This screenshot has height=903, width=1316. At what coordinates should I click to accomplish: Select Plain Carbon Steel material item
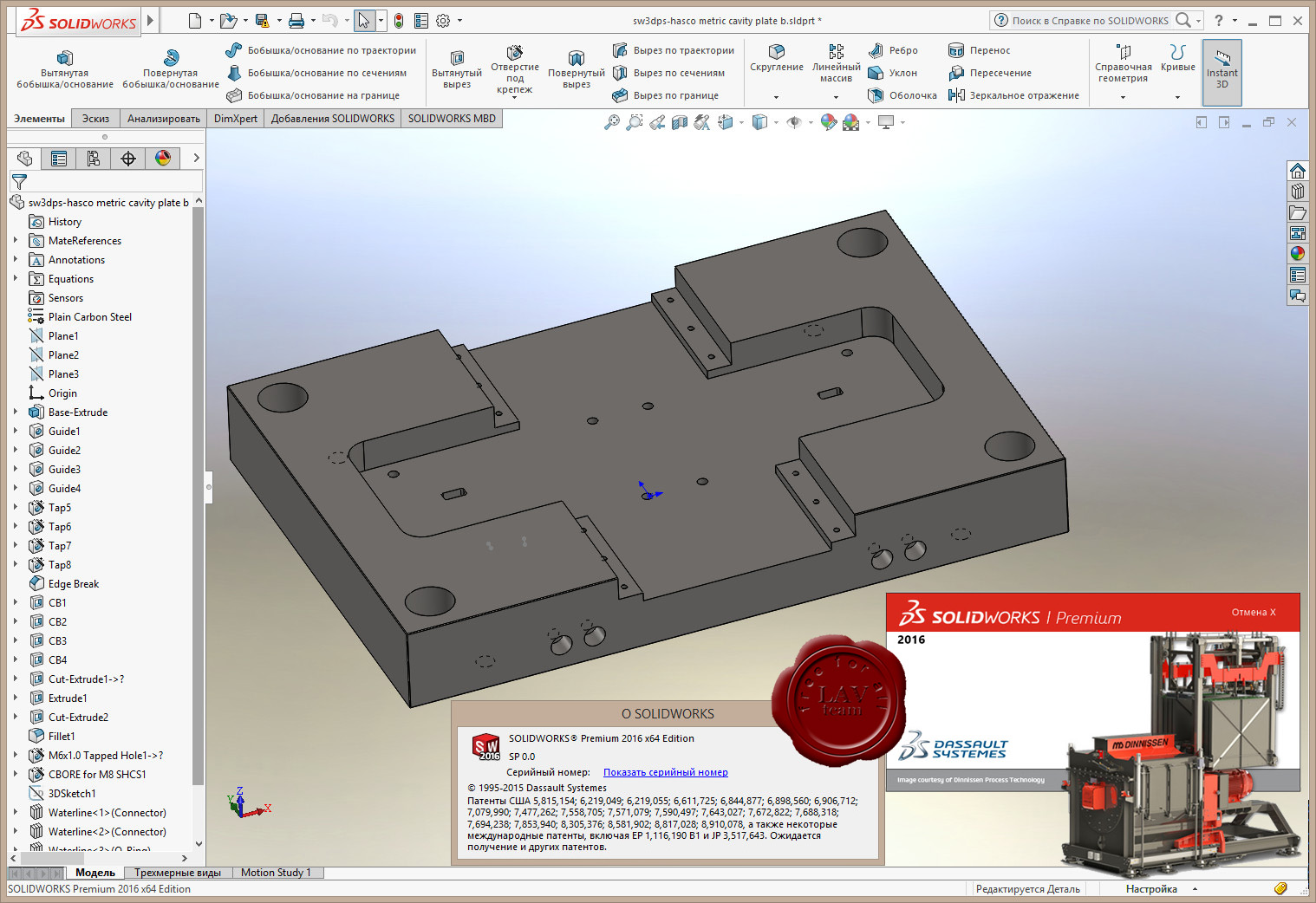pyautogui.click(x=90, y=317)
